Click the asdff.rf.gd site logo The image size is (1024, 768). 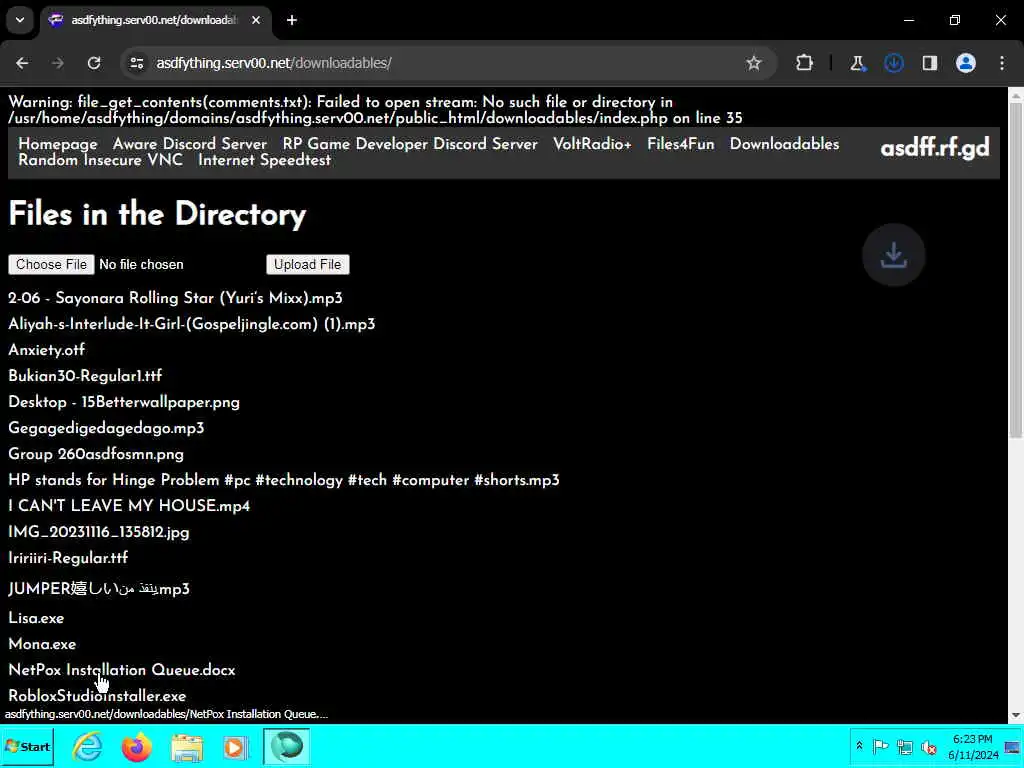(935, 148)
